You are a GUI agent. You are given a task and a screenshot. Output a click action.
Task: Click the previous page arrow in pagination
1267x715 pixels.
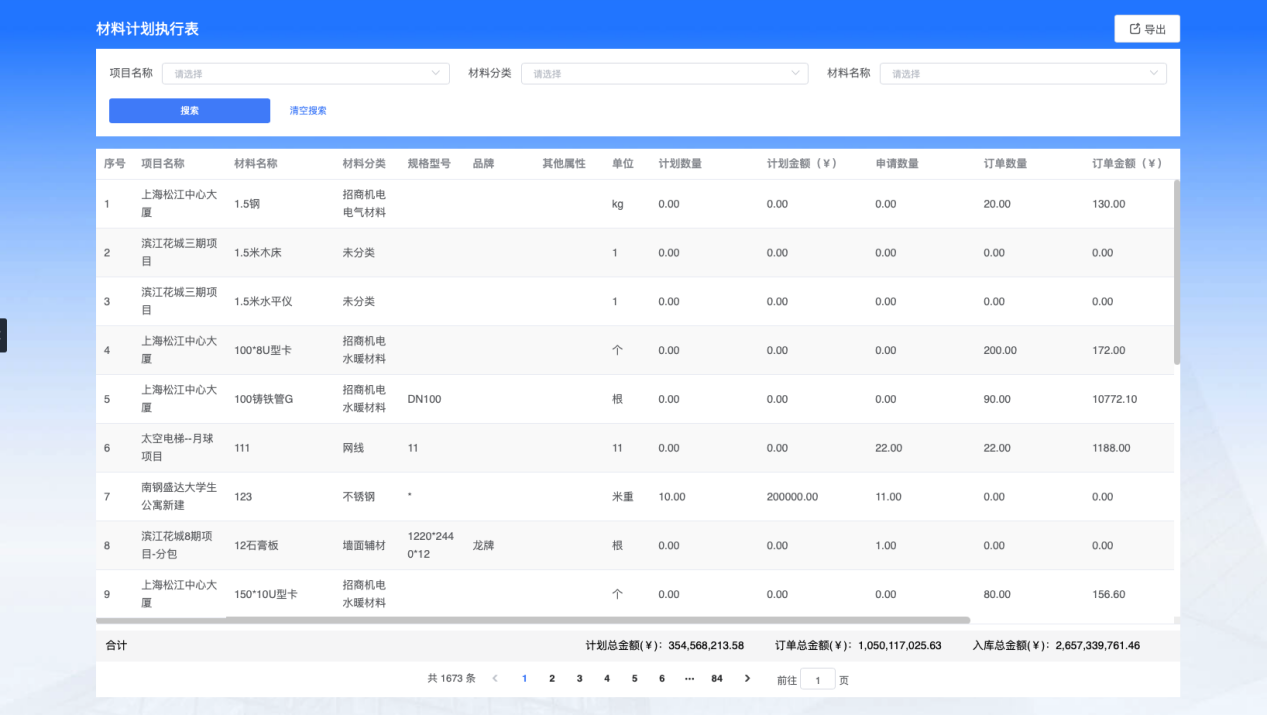[495, 678]
